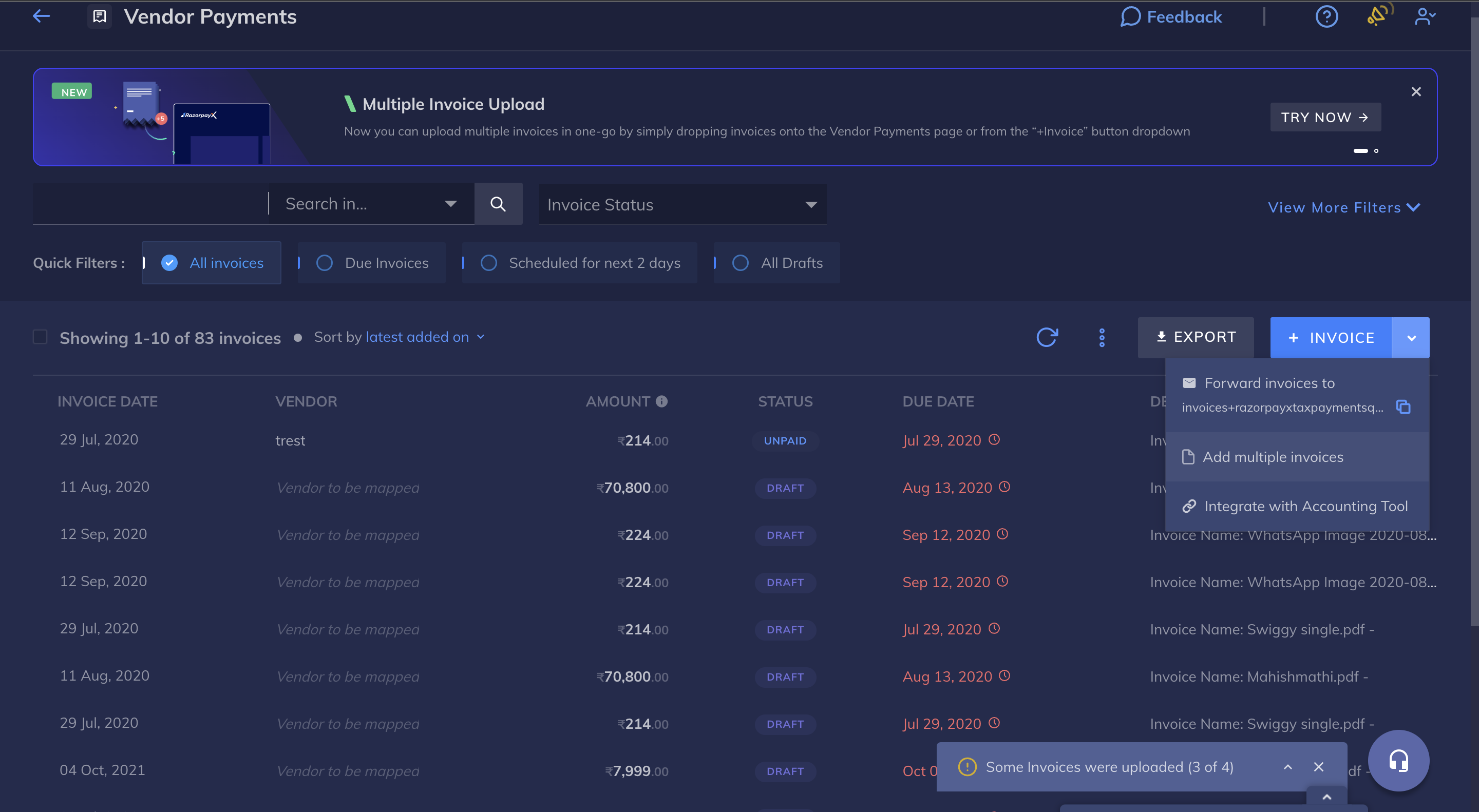Click the bottom panel up-chevron tab

[1326, 797]
